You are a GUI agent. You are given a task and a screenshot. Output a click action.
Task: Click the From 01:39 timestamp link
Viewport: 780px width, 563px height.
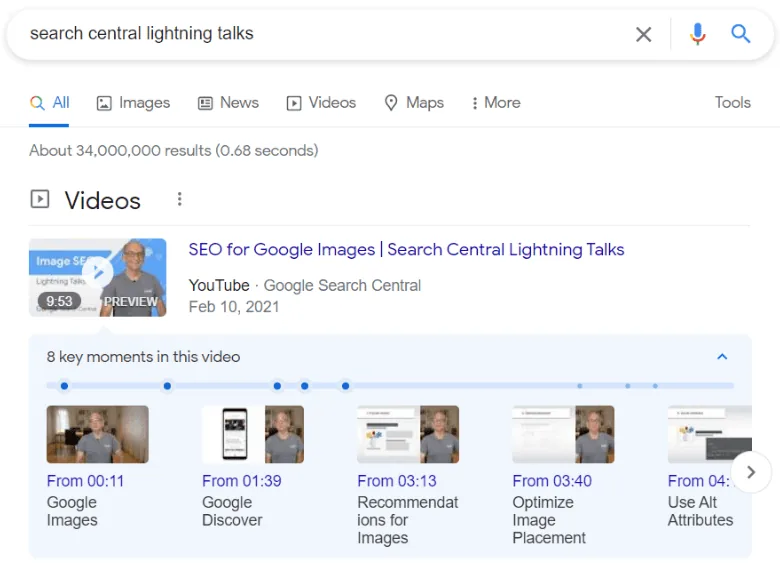[x=241, y=480]
